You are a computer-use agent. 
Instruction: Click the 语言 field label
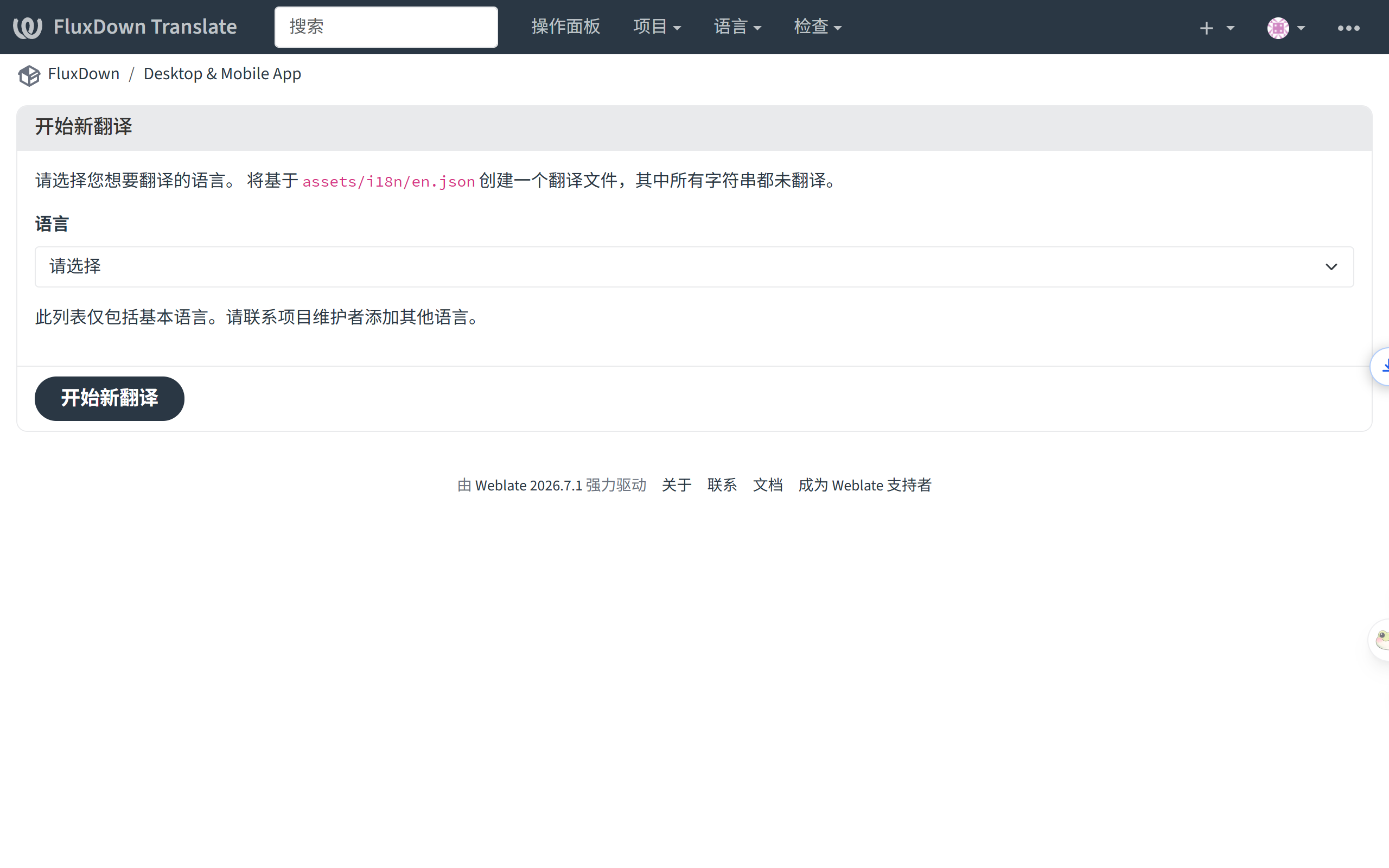(x=52, y=224)
